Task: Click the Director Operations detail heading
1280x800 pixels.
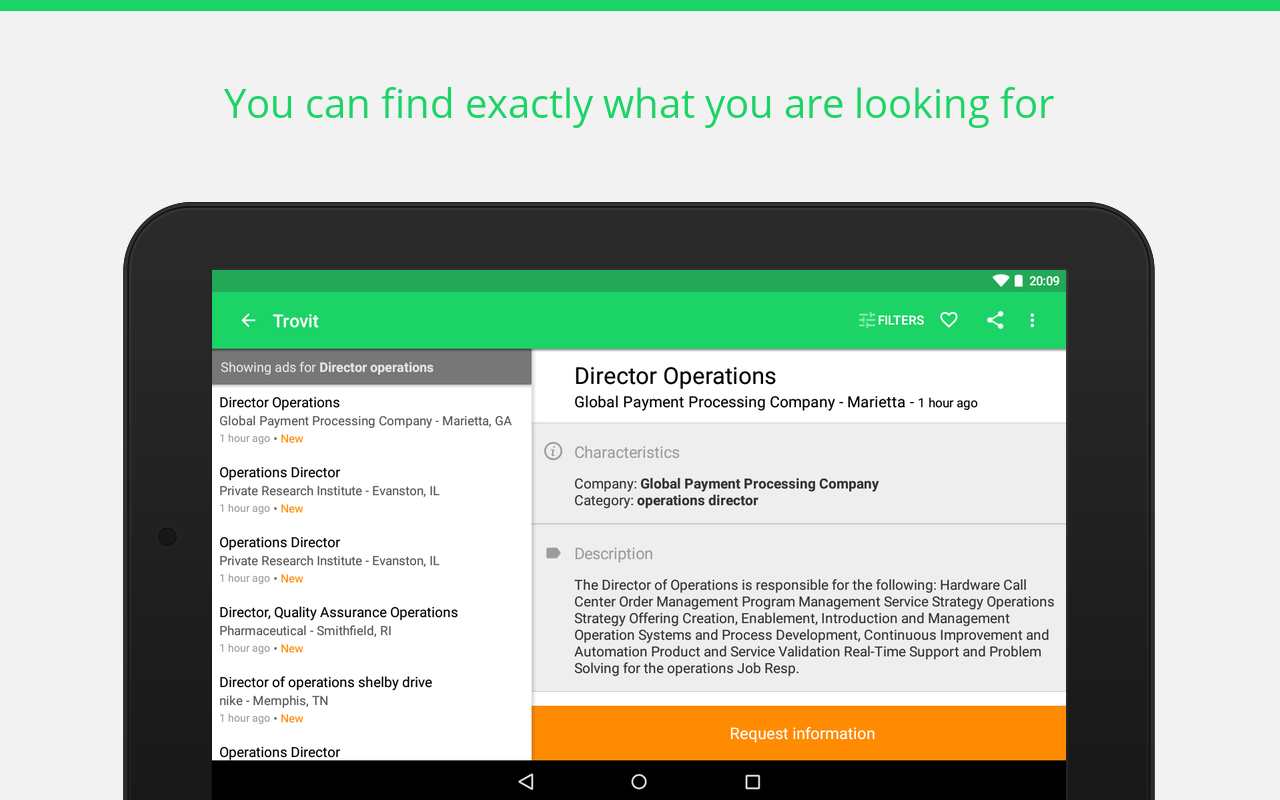Action: (x=675, y=376)
